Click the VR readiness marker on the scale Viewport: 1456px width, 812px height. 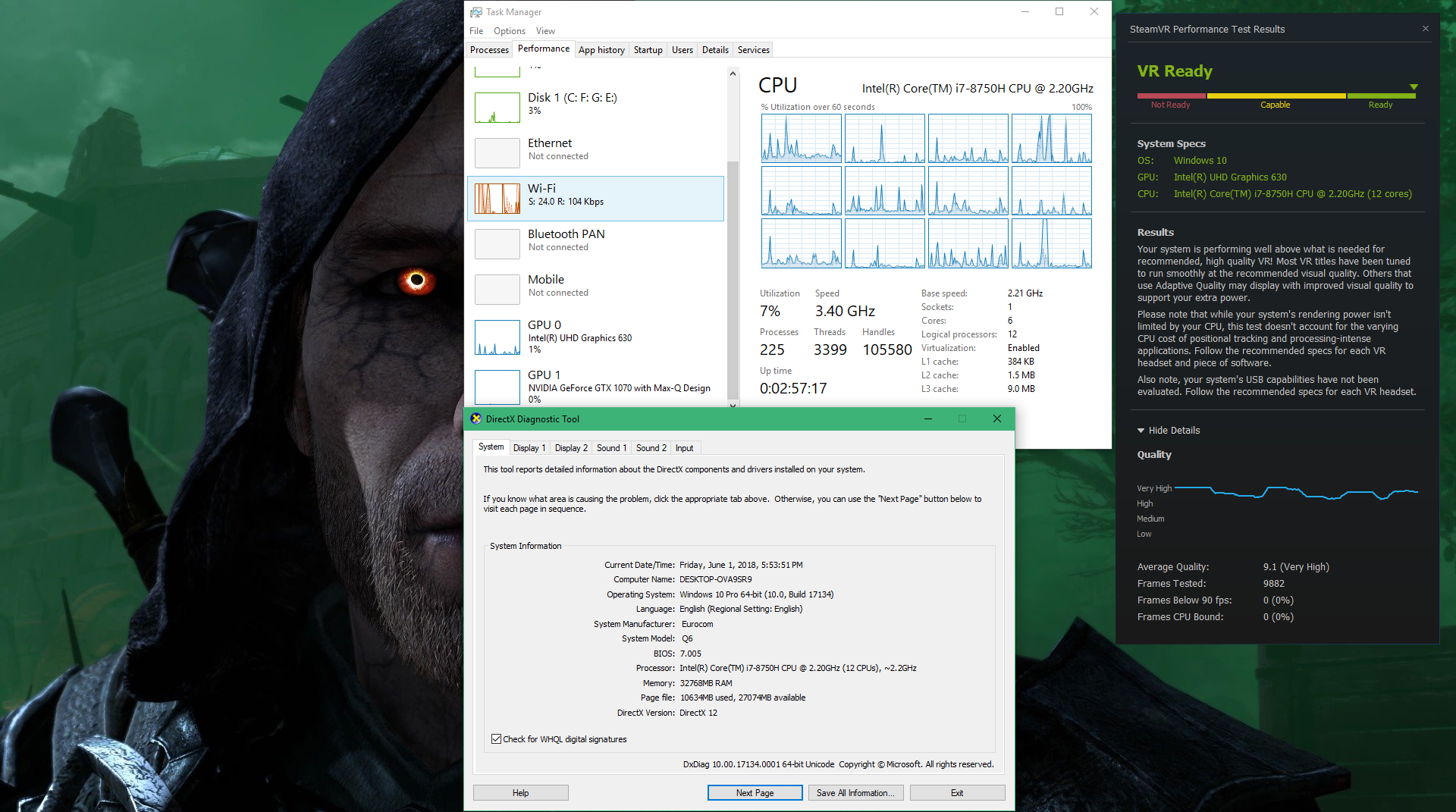[x=1414, y=87]
